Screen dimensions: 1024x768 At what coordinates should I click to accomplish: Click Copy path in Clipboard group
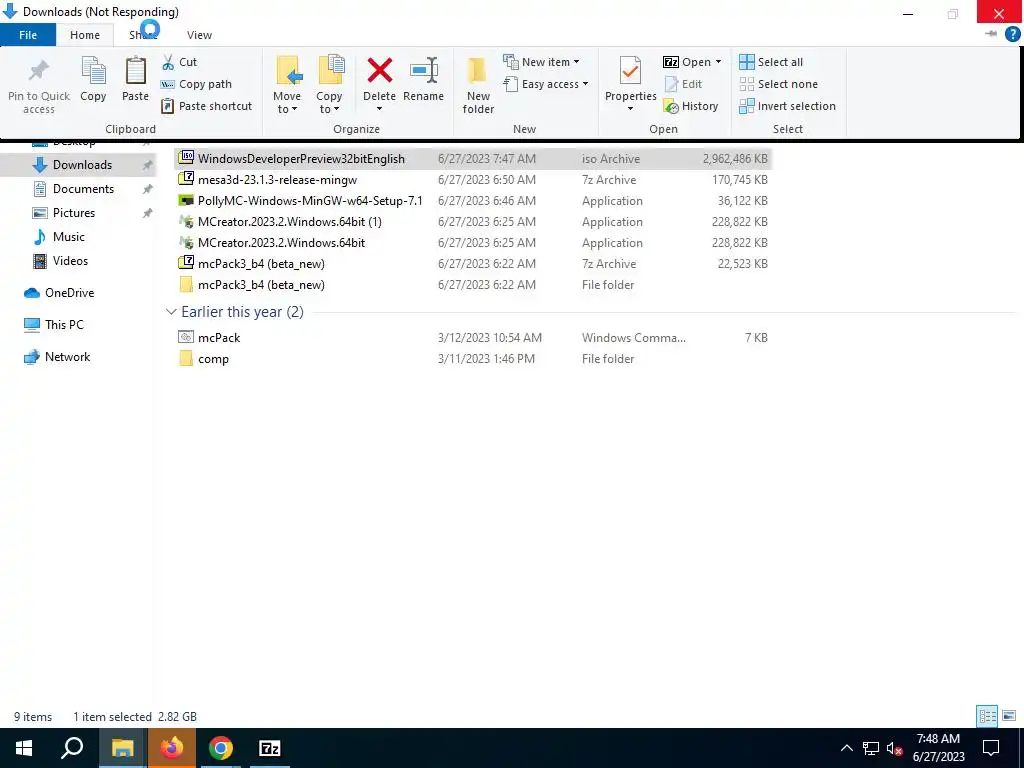(197, 84)
